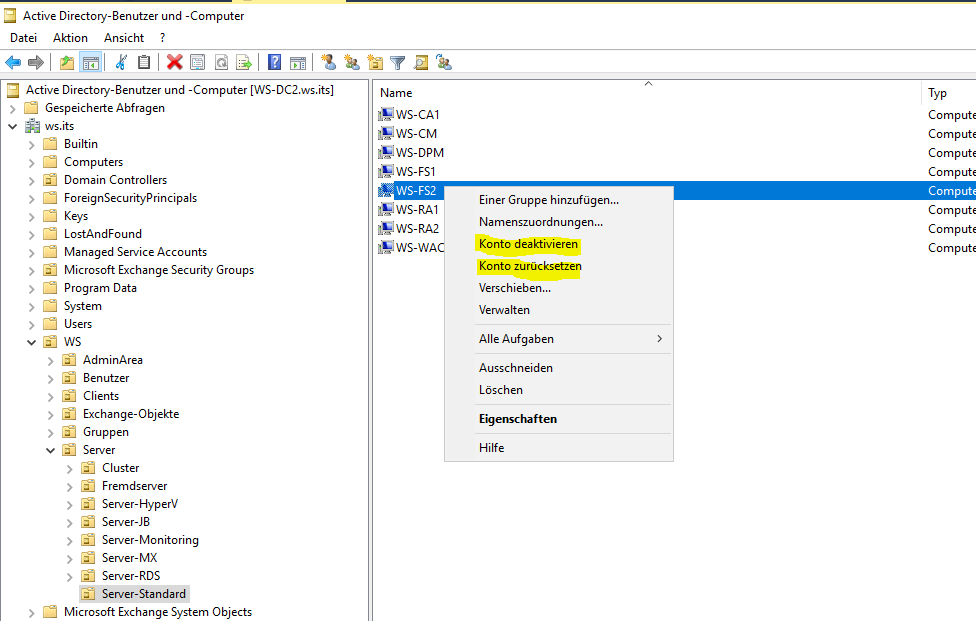Open the Alle Aufgaben submenu
Image resolution: width=976 pixels, height=621 pixels.
click(558, 339)
